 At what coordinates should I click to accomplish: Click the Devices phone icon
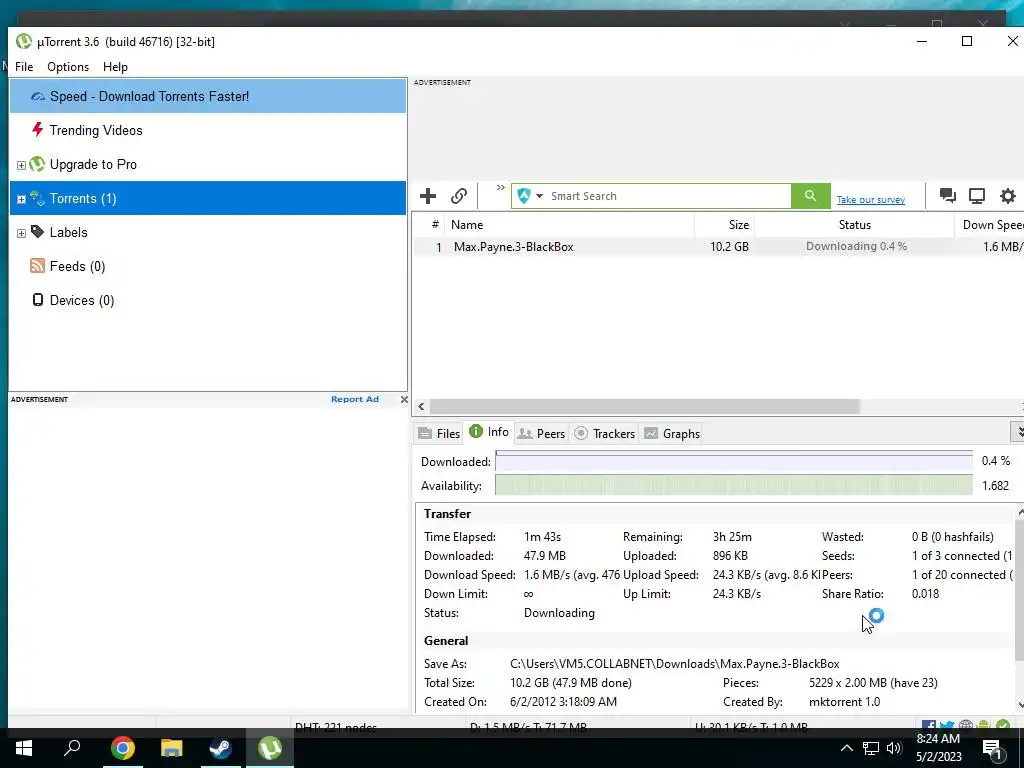tap(38, 300)
